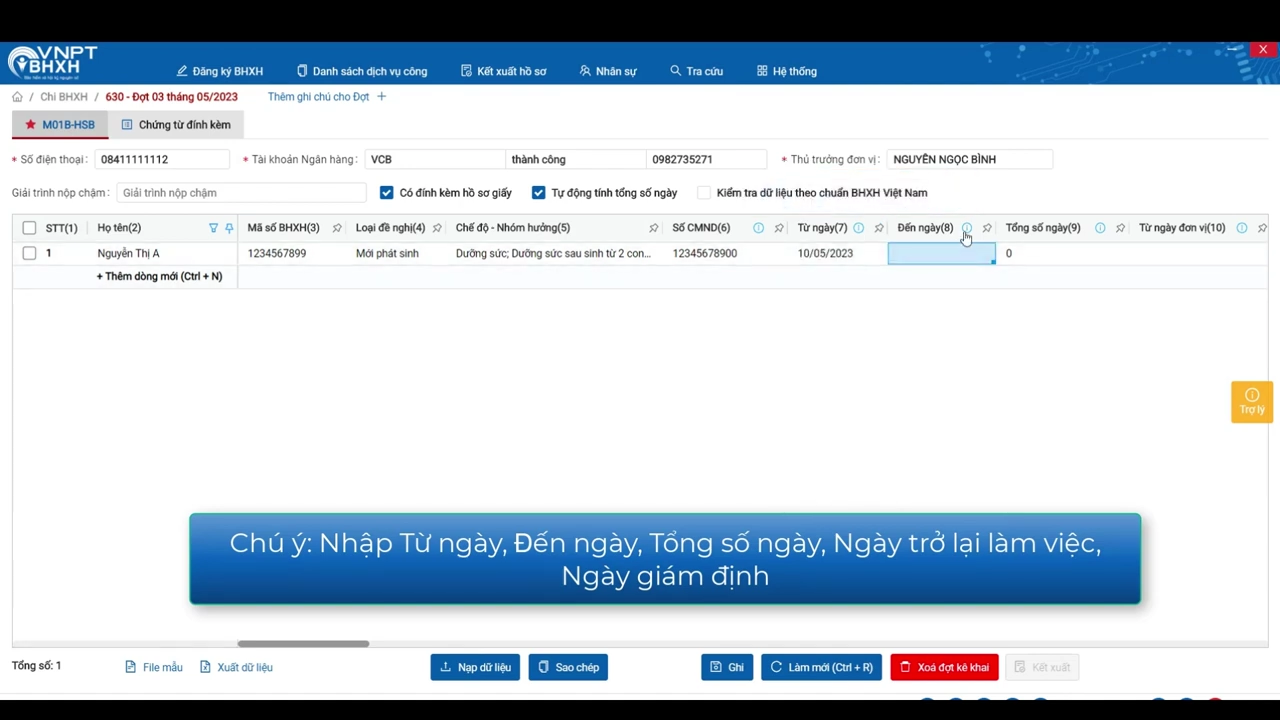Click the VNPT BHXH logo

[52, 62]
